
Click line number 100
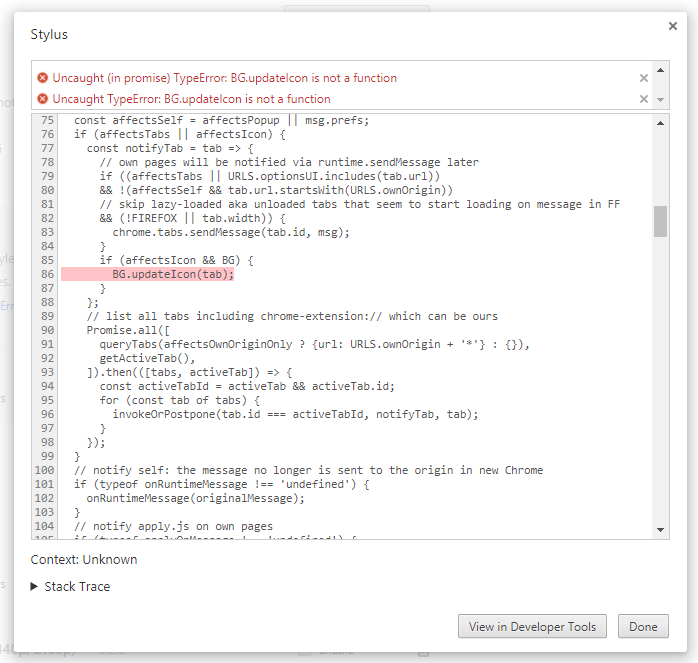pos(44,470)
